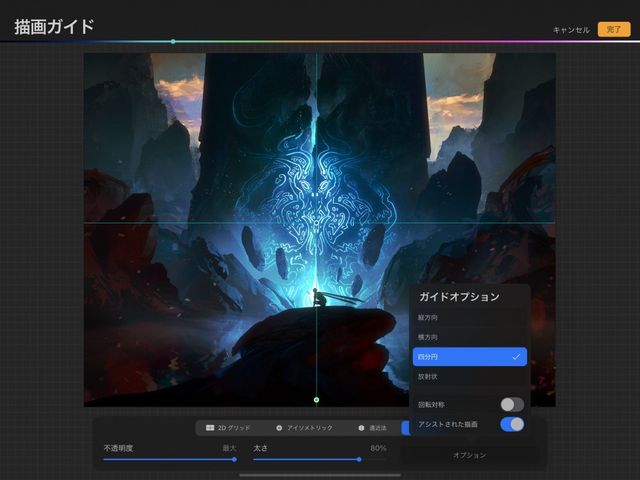Open the オプション button below the popup
The image size is (640, 480).
pyautogui.click(x=469, y=455)
